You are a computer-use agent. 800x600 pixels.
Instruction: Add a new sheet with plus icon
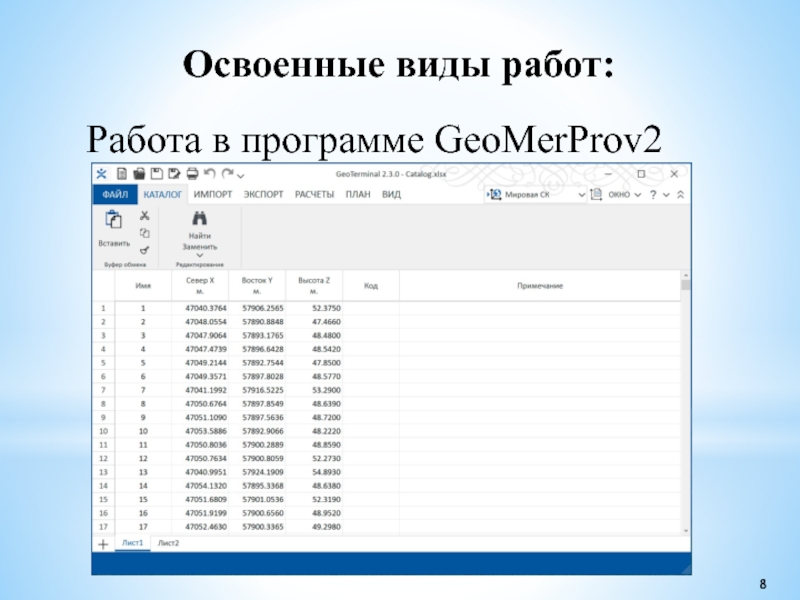pos(103,544)
